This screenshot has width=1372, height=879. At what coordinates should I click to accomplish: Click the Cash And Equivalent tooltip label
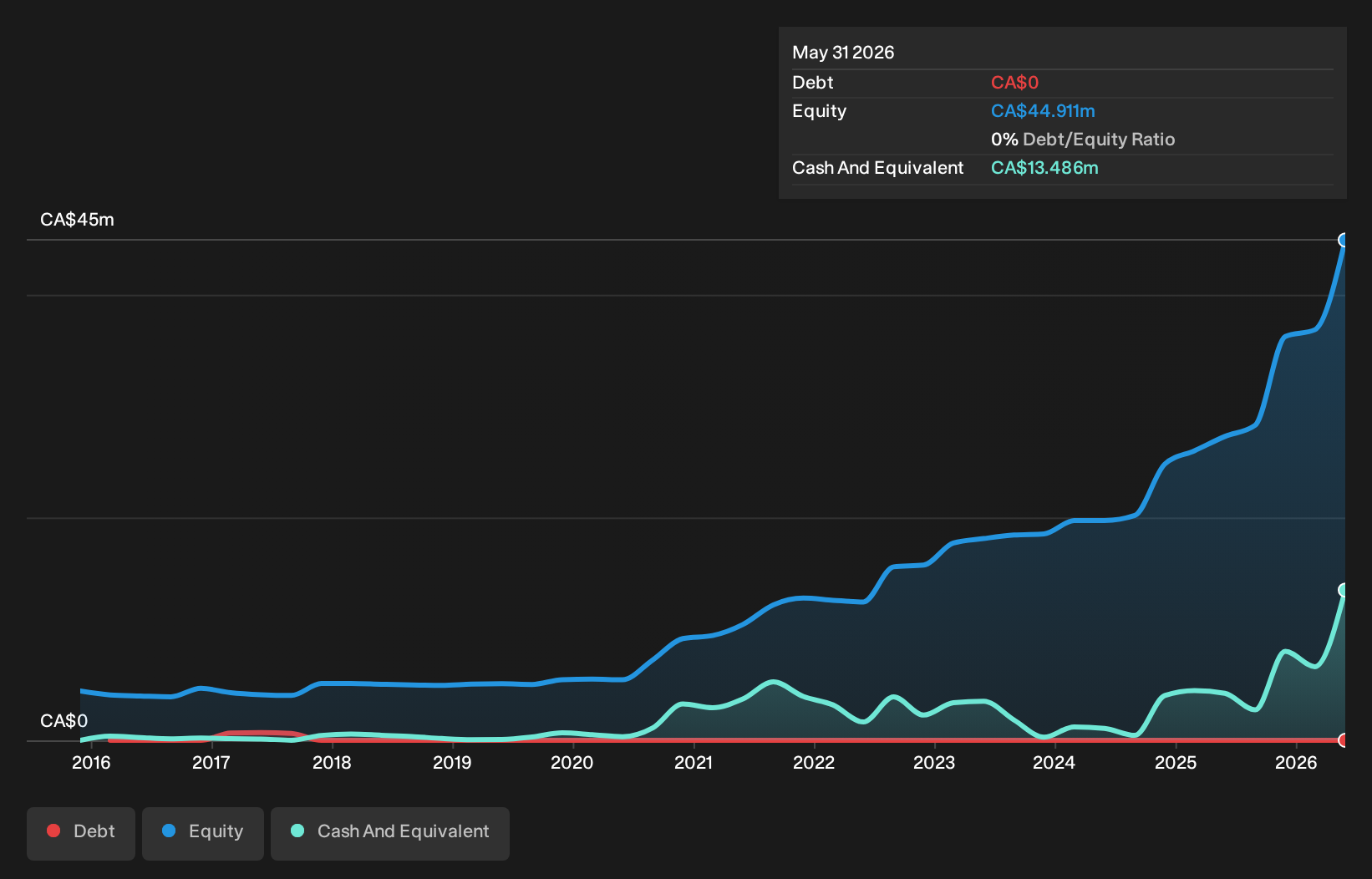878,168
